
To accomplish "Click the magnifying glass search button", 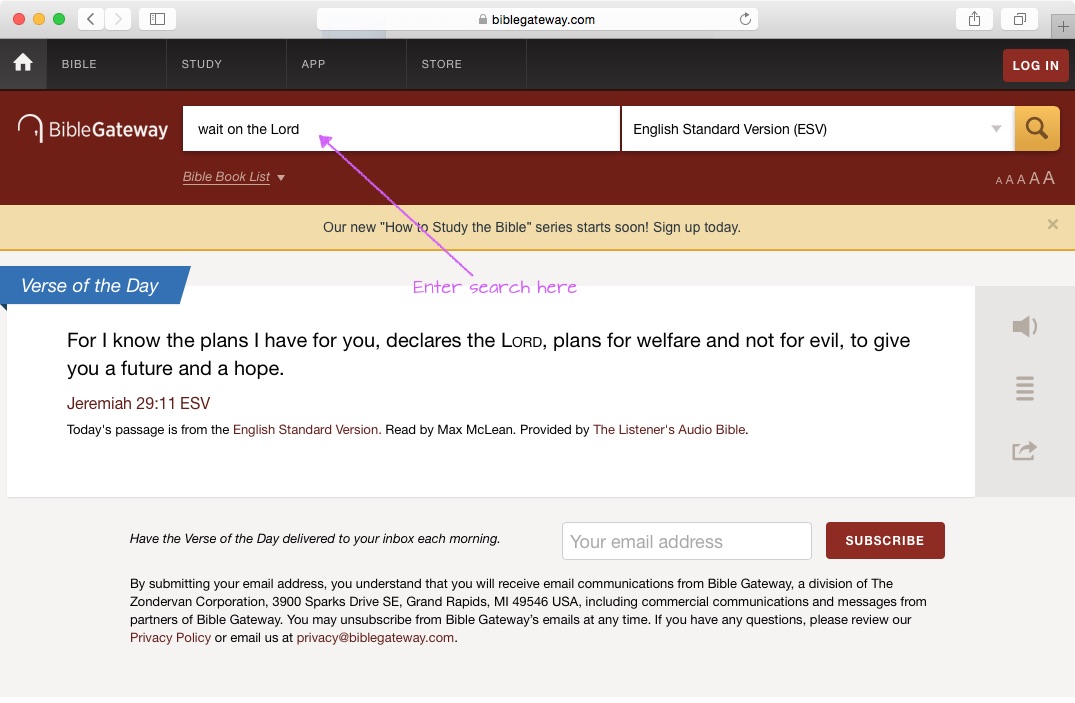I will pos(1037,129).
